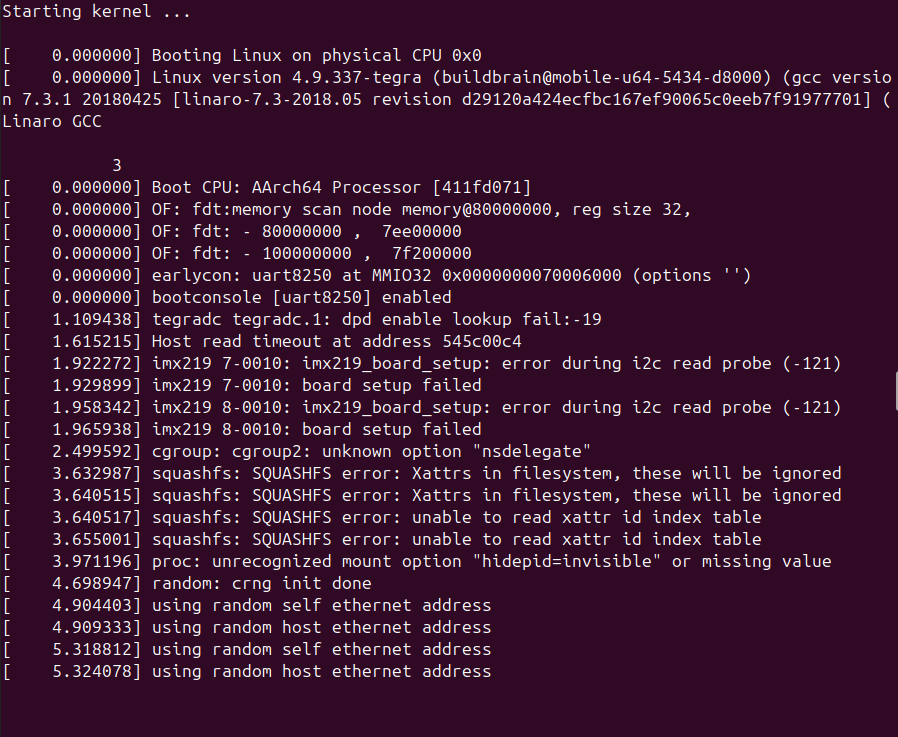The image size is (898, 737).
Task: Click 'AArch64 Processor [411fd071]' text
Action: [x=392, y=187]
